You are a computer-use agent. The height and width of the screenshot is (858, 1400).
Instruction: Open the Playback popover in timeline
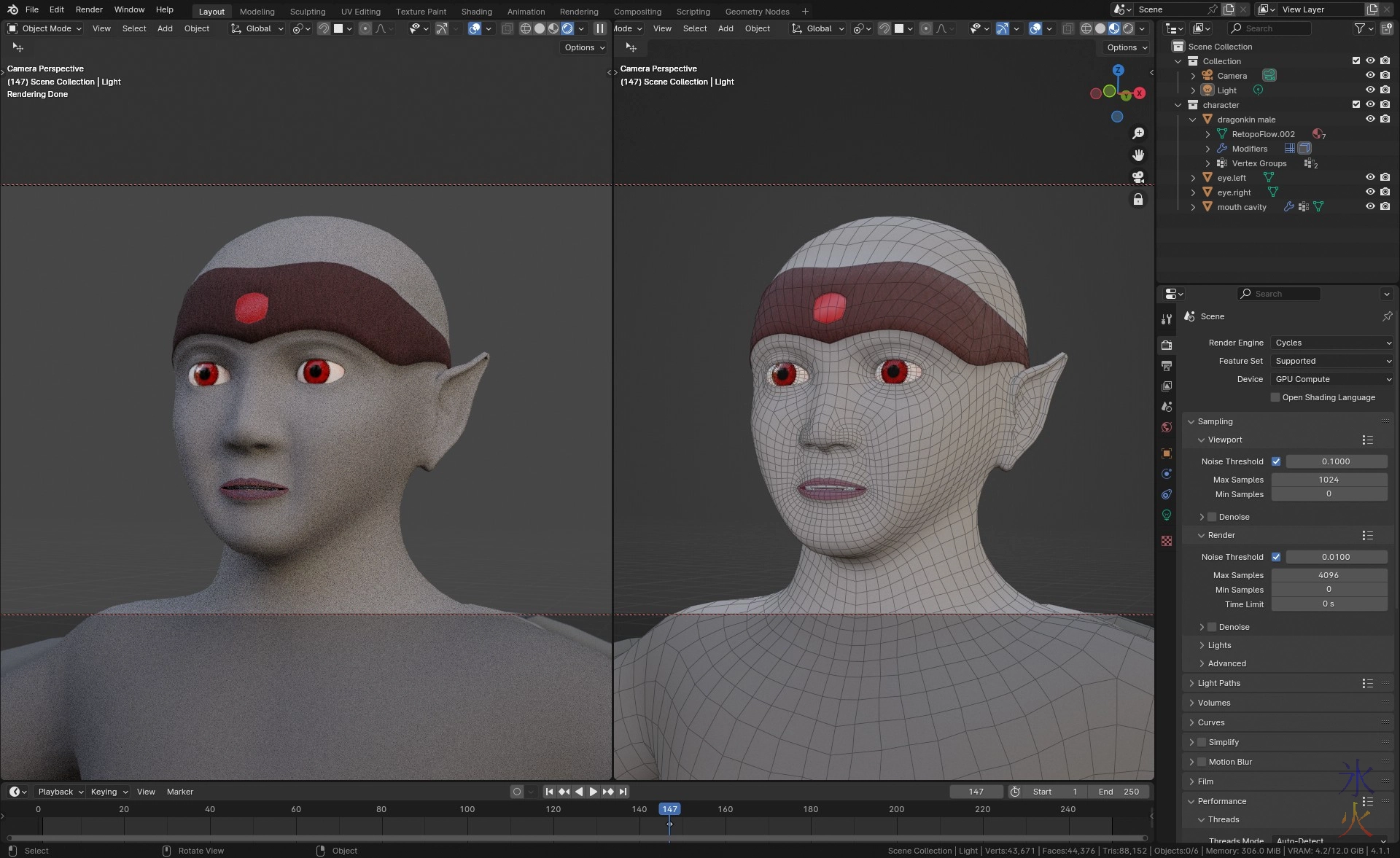coord(61,792)
